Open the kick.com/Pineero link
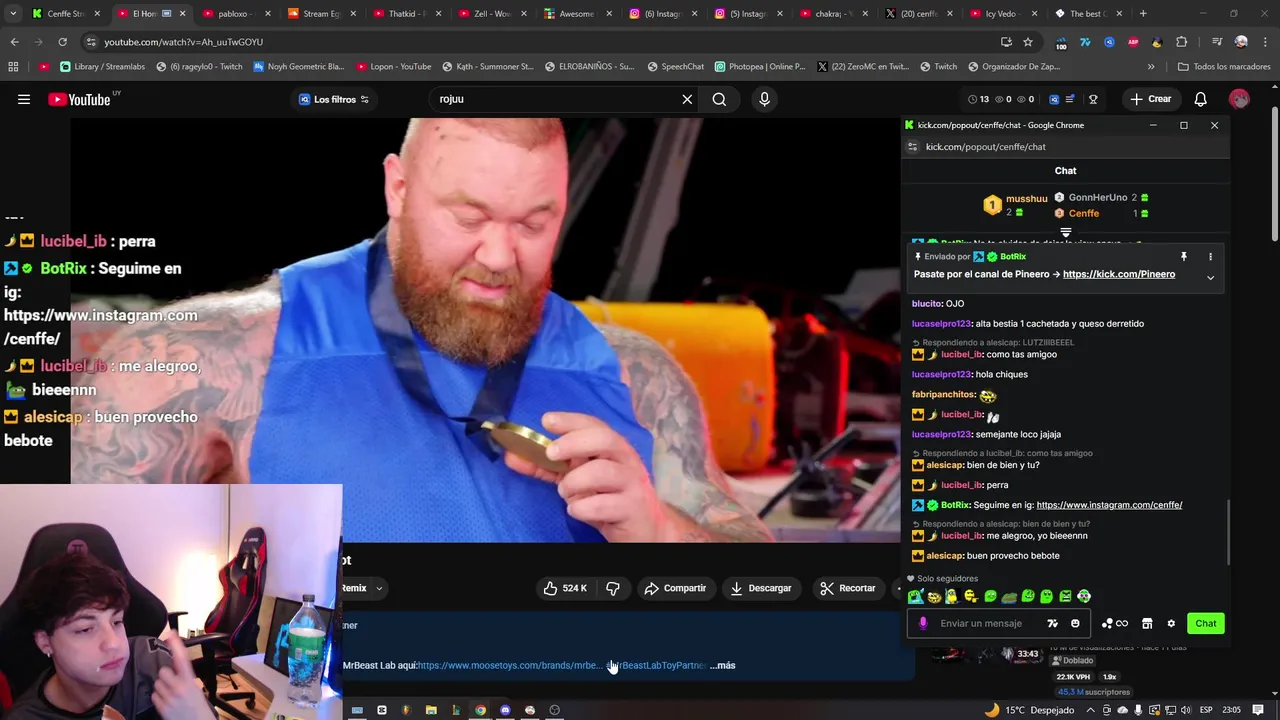The width and height of the screenshot is (1280, 720). [x=1119, y=274]
